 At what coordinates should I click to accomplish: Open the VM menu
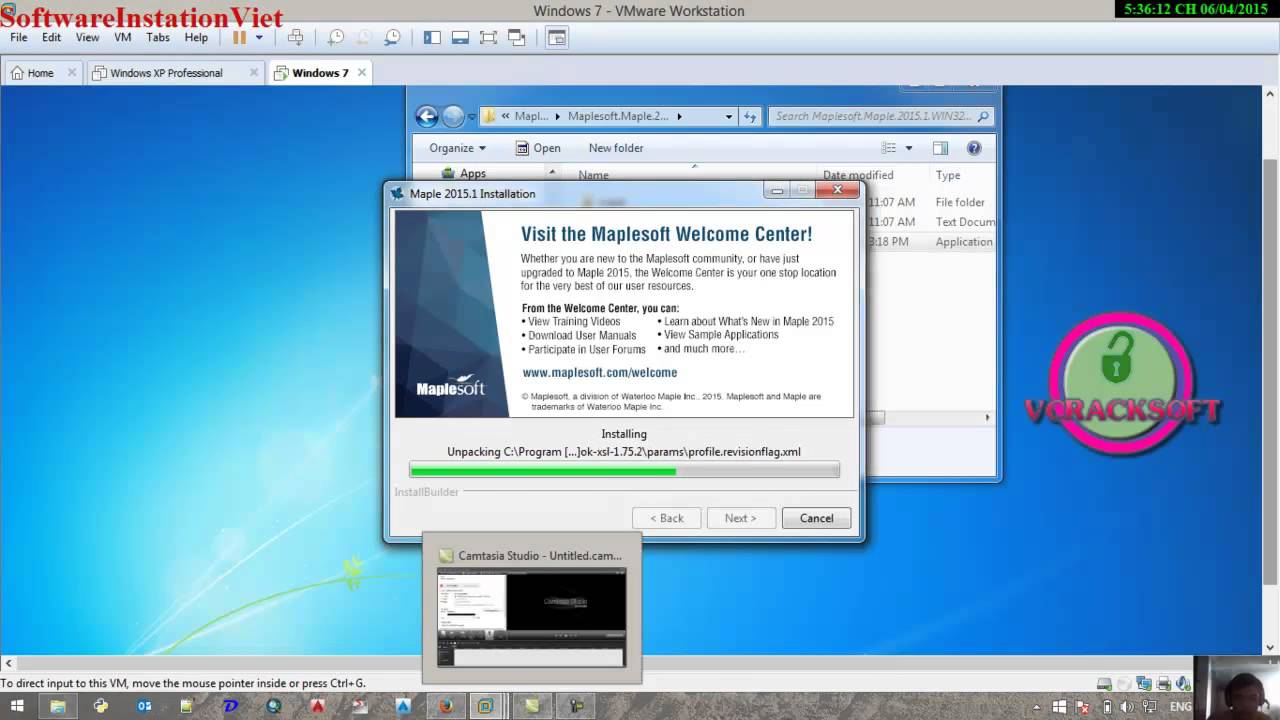pos(123,37)
